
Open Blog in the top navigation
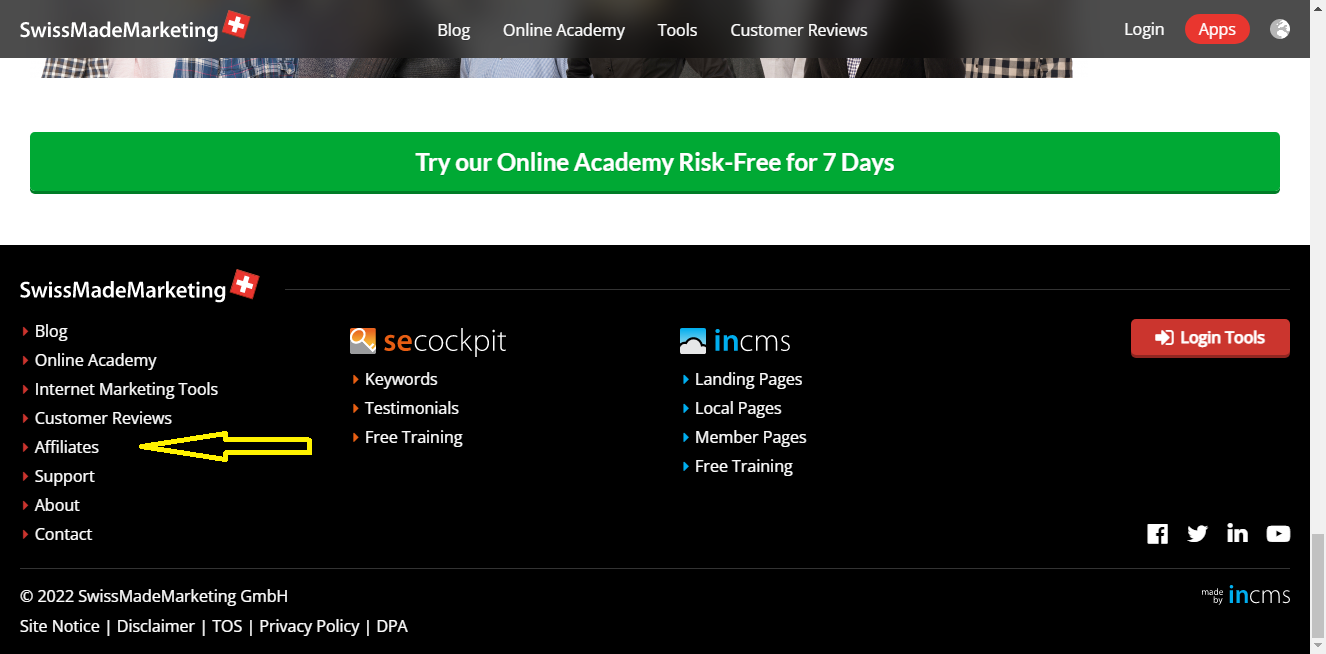click(453, 30)
